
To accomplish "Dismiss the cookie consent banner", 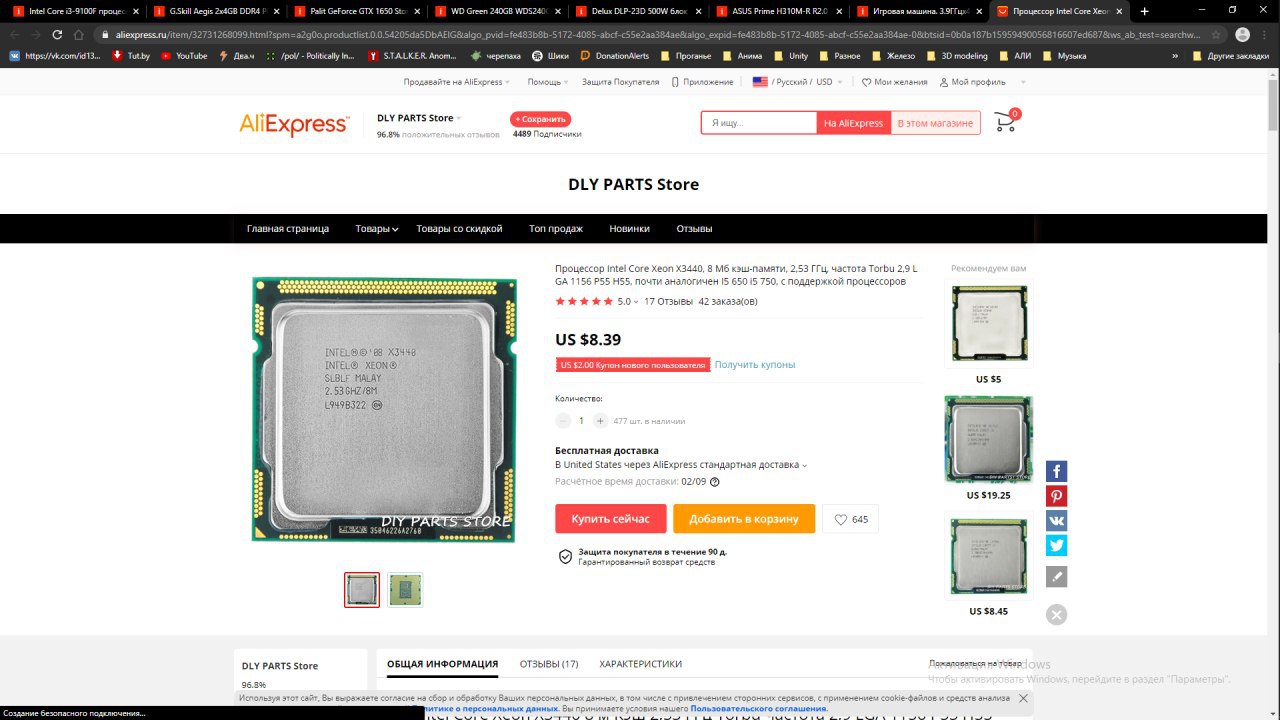I will click(1023, 698).
